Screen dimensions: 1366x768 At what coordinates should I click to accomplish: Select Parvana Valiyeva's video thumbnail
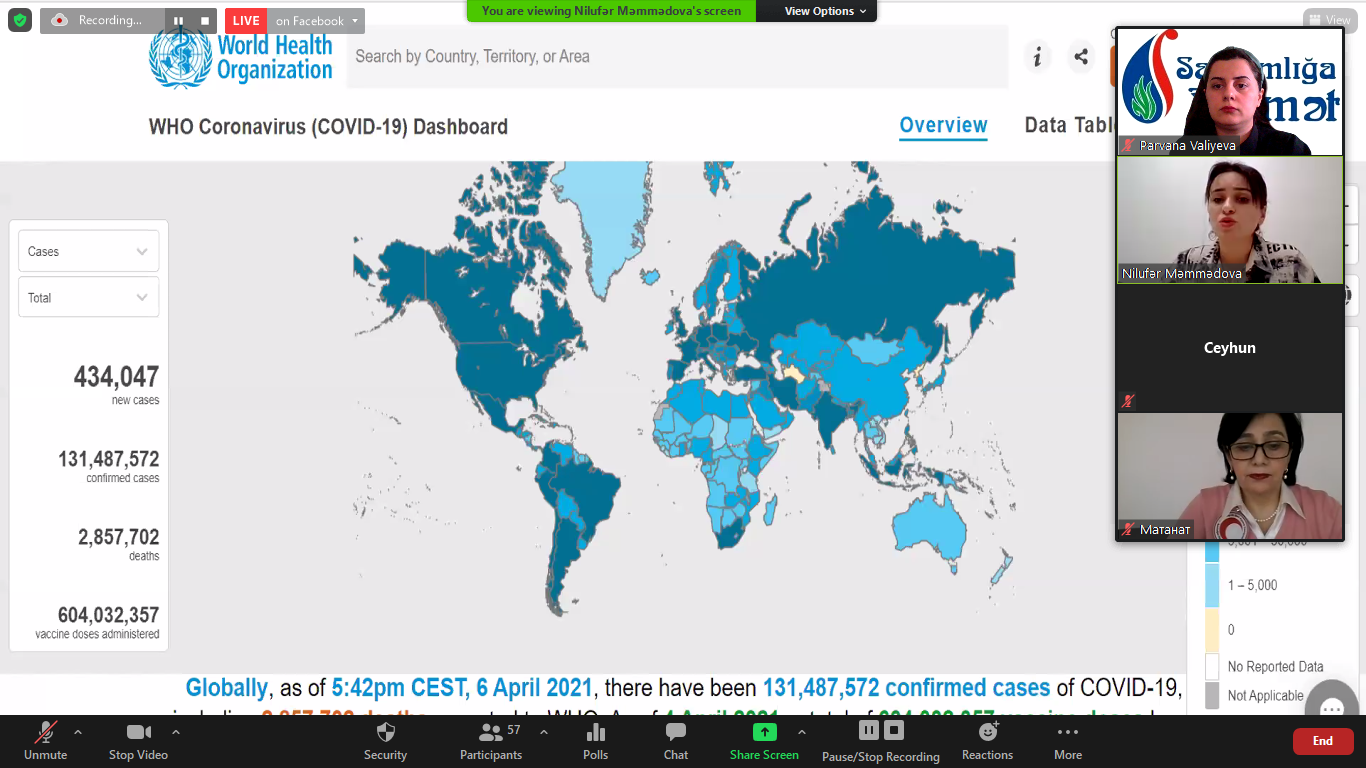tap(1230, 91)
